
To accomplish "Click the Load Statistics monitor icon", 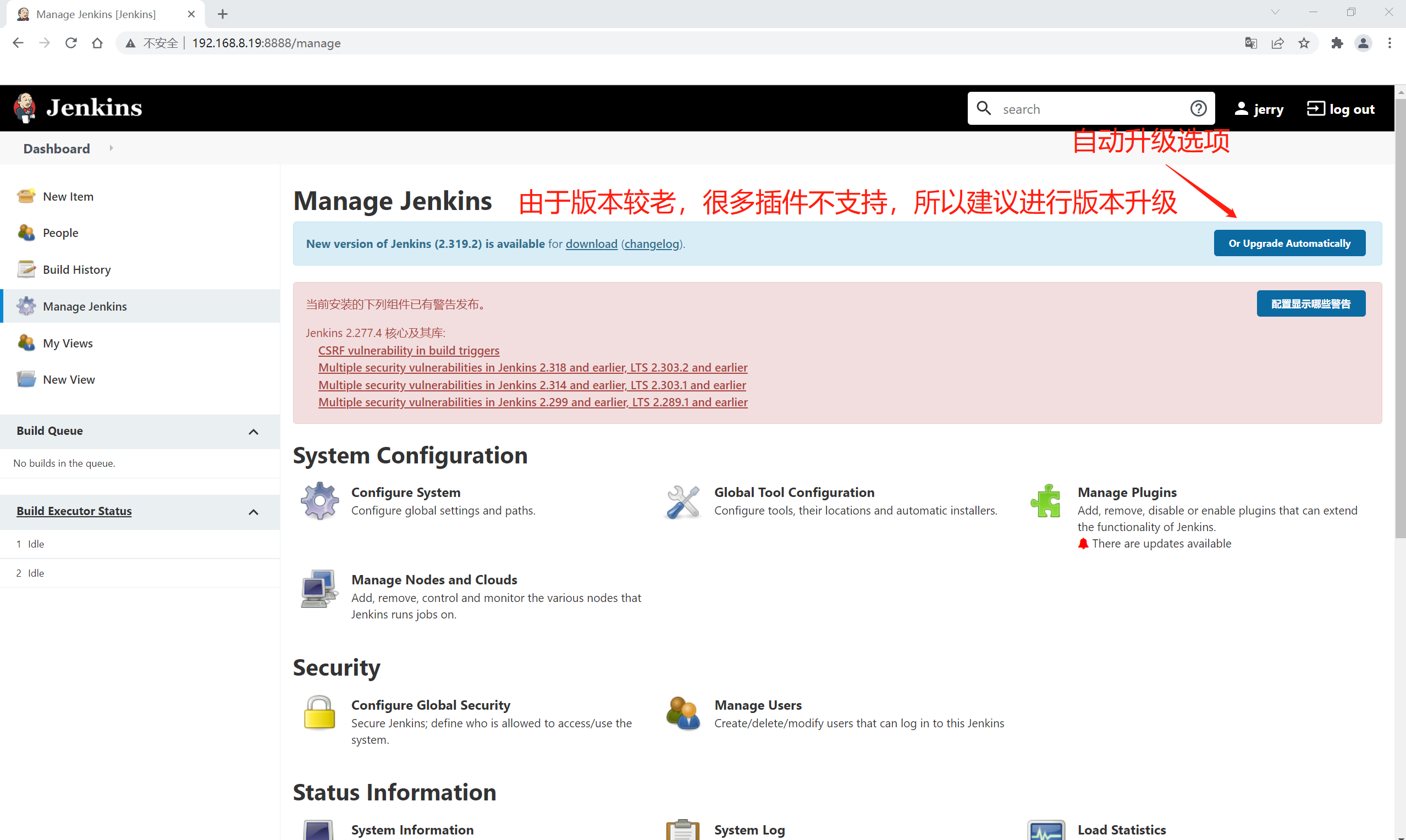I will (1046, 829).
